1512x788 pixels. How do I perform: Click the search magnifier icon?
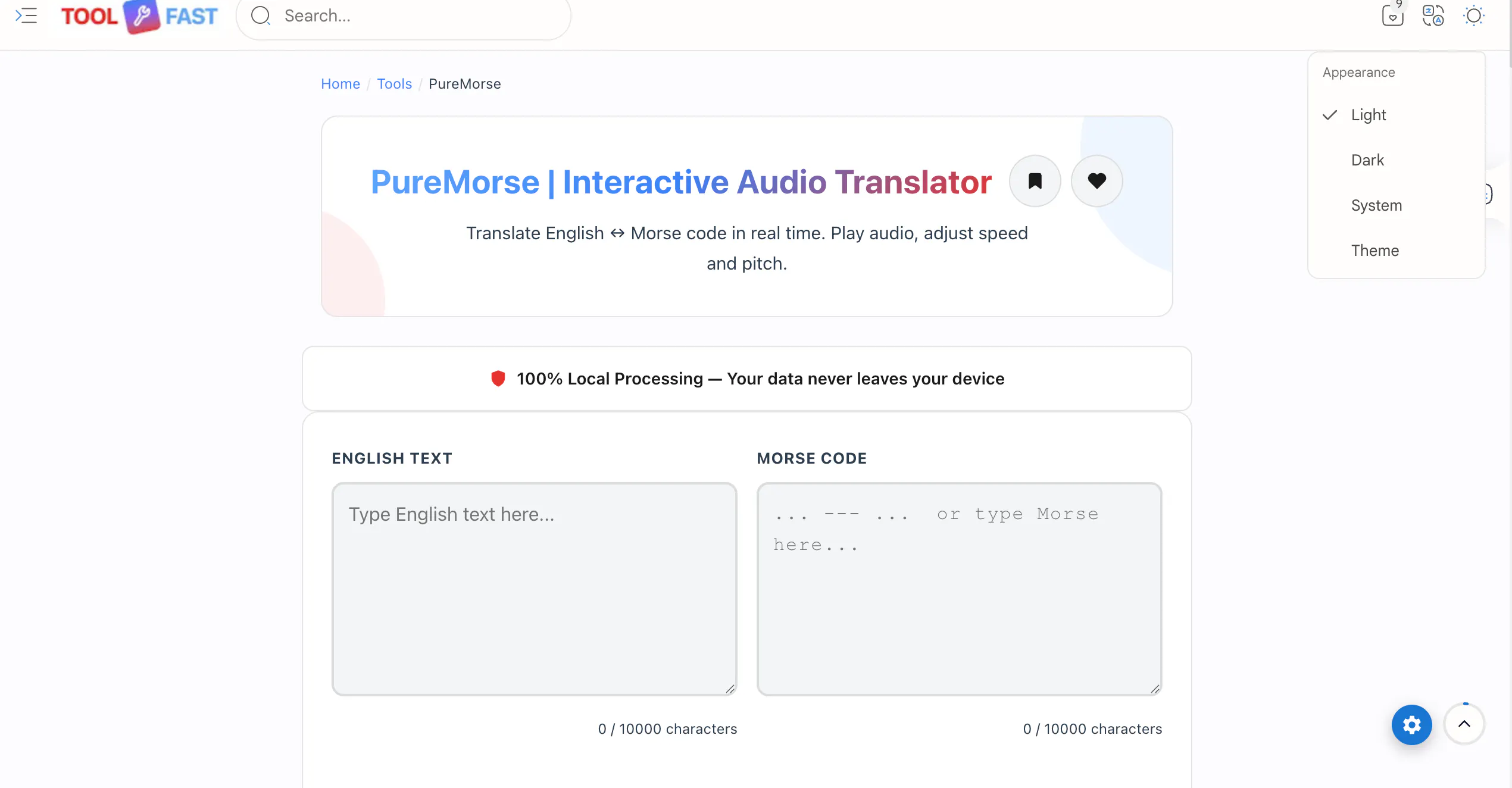tap(261, 15)
